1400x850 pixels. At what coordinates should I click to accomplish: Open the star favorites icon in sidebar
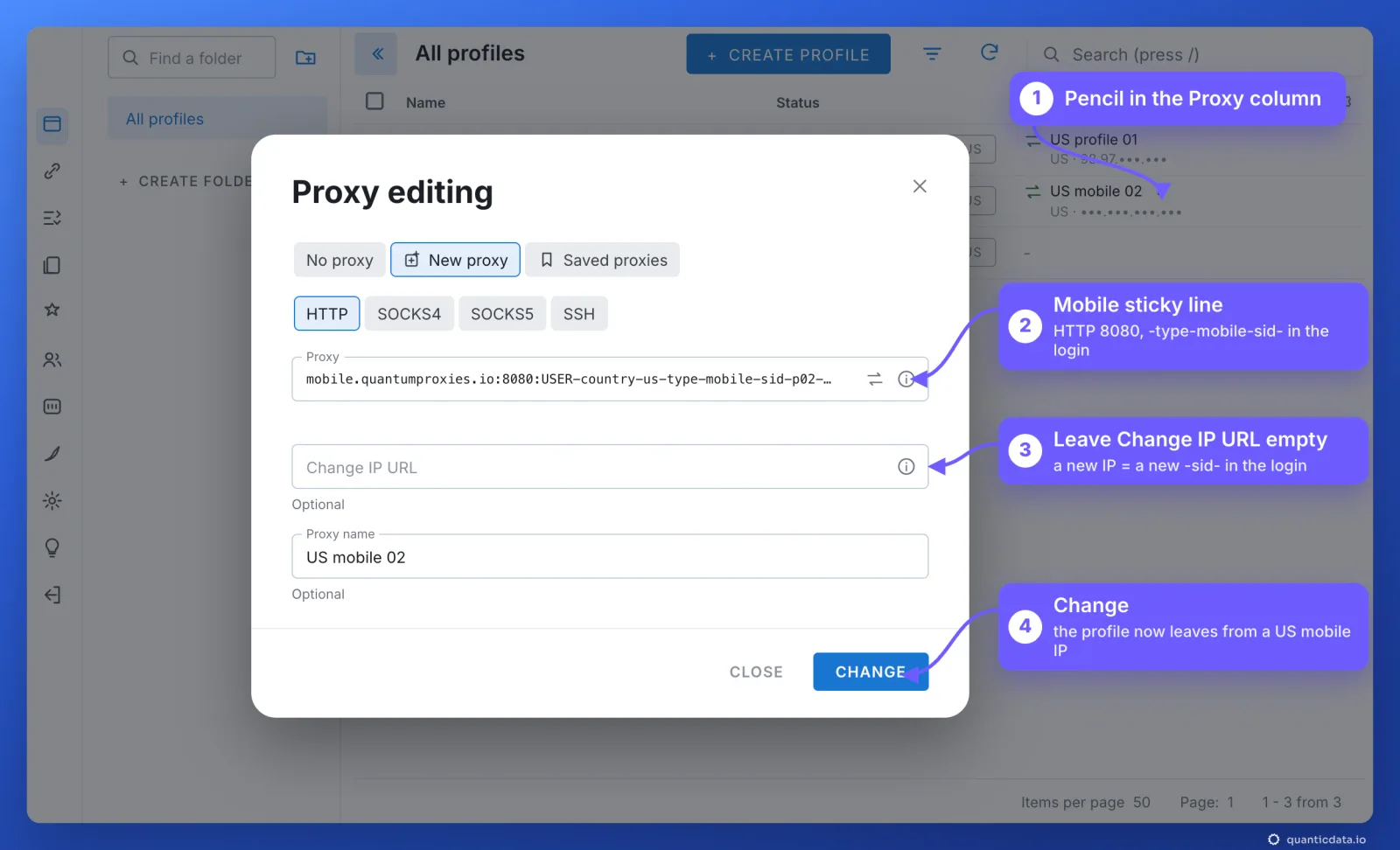pos(52,310)
